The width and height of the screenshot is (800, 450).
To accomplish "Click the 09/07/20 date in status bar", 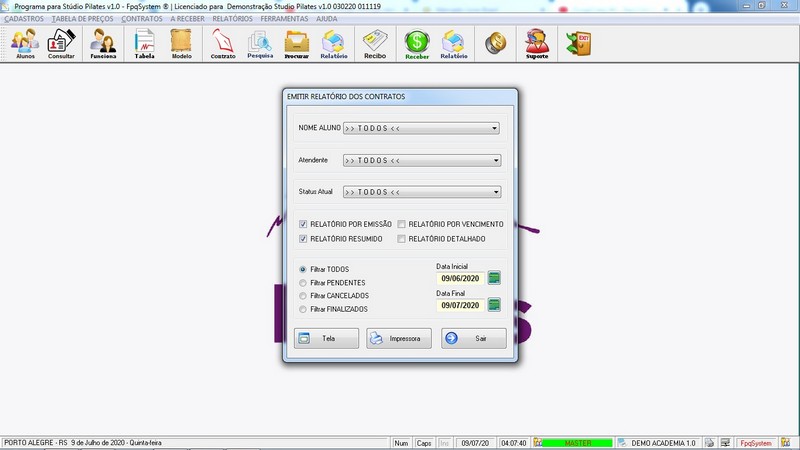I will coord(475,443).
